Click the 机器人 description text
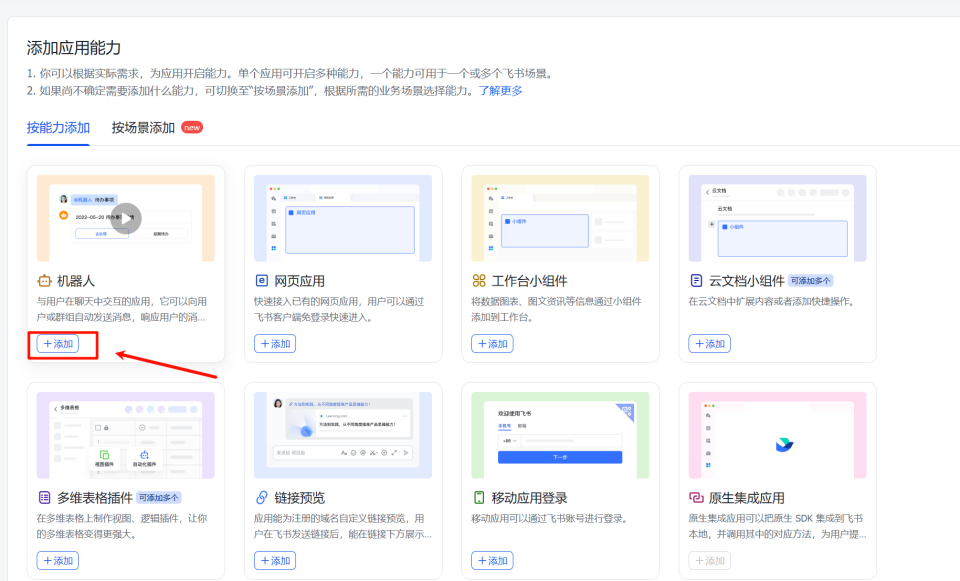The image size is (960, 581). pos(121,309)
